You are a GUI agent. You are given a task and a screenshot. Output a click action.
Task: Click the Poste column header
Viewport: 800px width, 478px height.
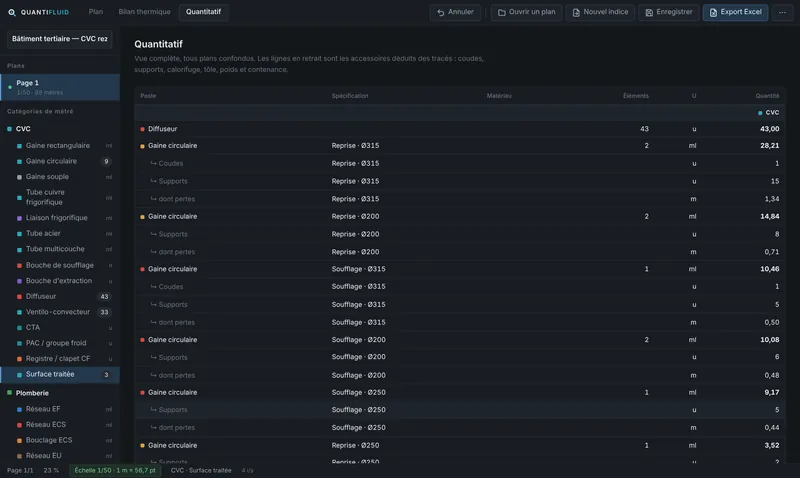pyautogui.click(x=148, y=96)
